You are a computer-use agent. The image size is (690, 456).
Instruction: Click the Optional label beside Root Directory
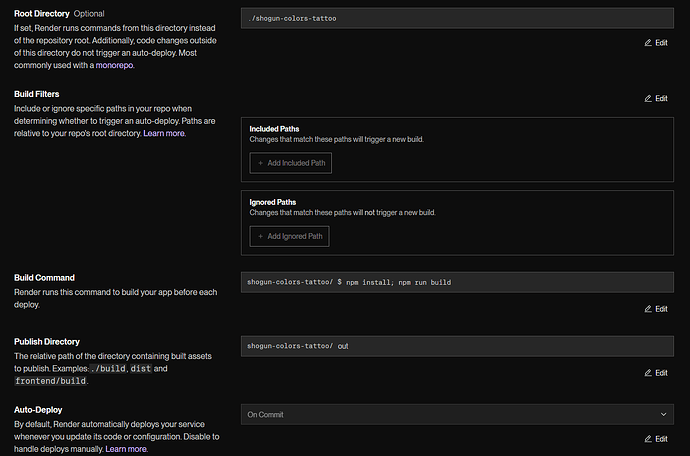[89, 14]
